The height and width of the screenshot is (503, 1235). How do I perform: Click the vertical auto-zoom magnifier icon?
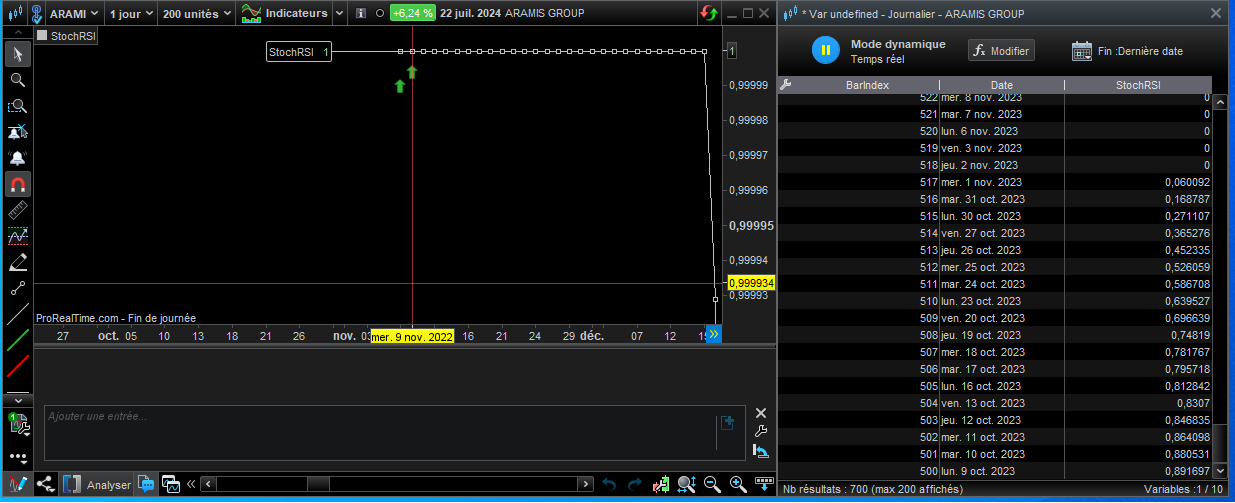click(687, 485)
